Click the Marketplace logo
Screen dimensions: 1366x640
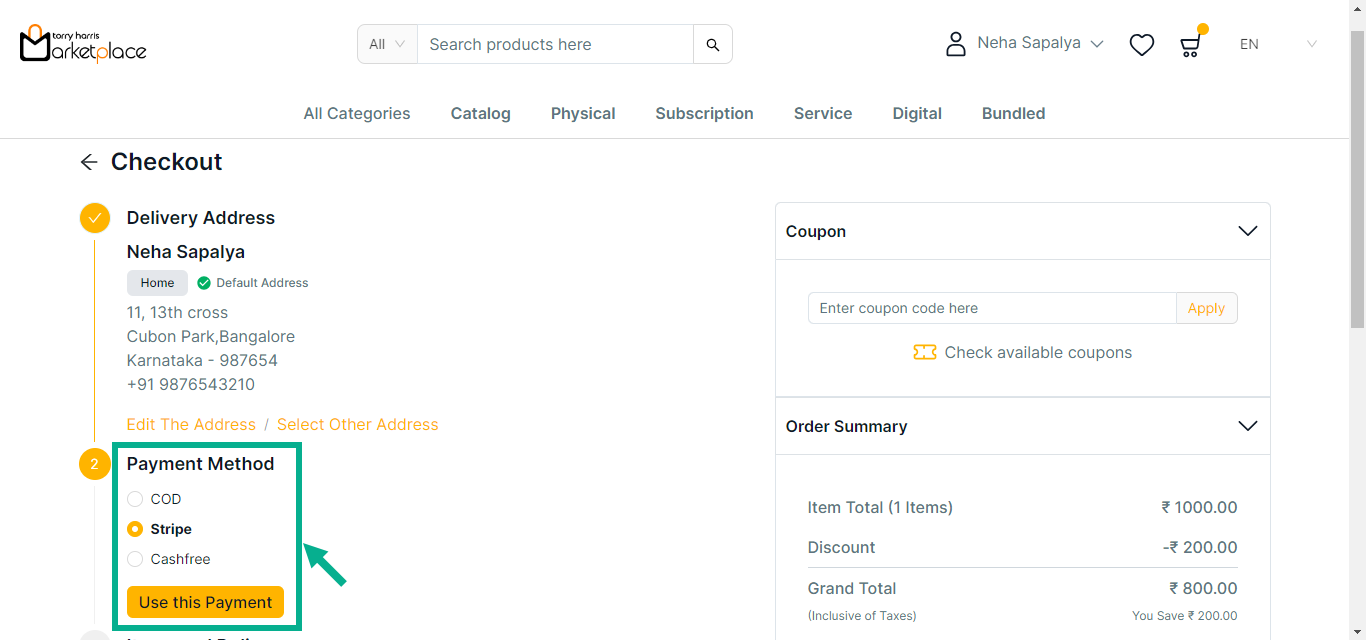point(83,44)
